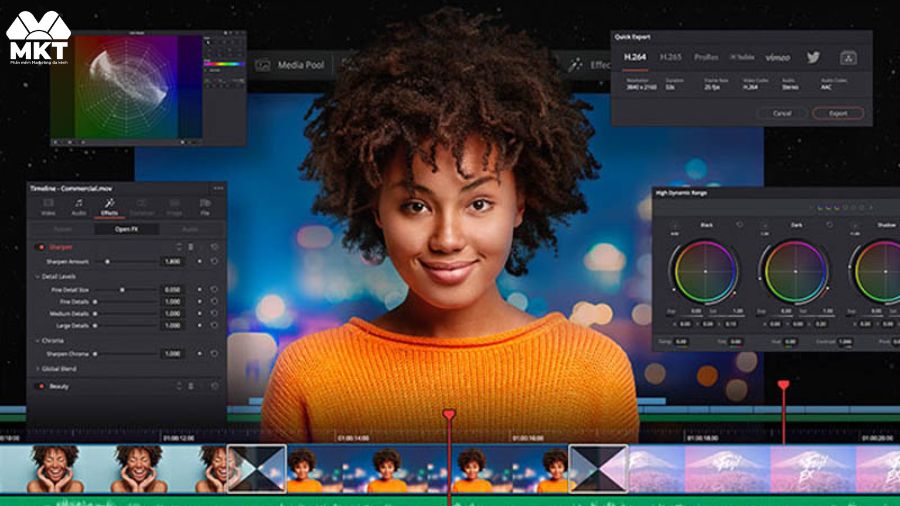Reset the Beauty effect header
This screenshot has width=900, height=506.
214,387
